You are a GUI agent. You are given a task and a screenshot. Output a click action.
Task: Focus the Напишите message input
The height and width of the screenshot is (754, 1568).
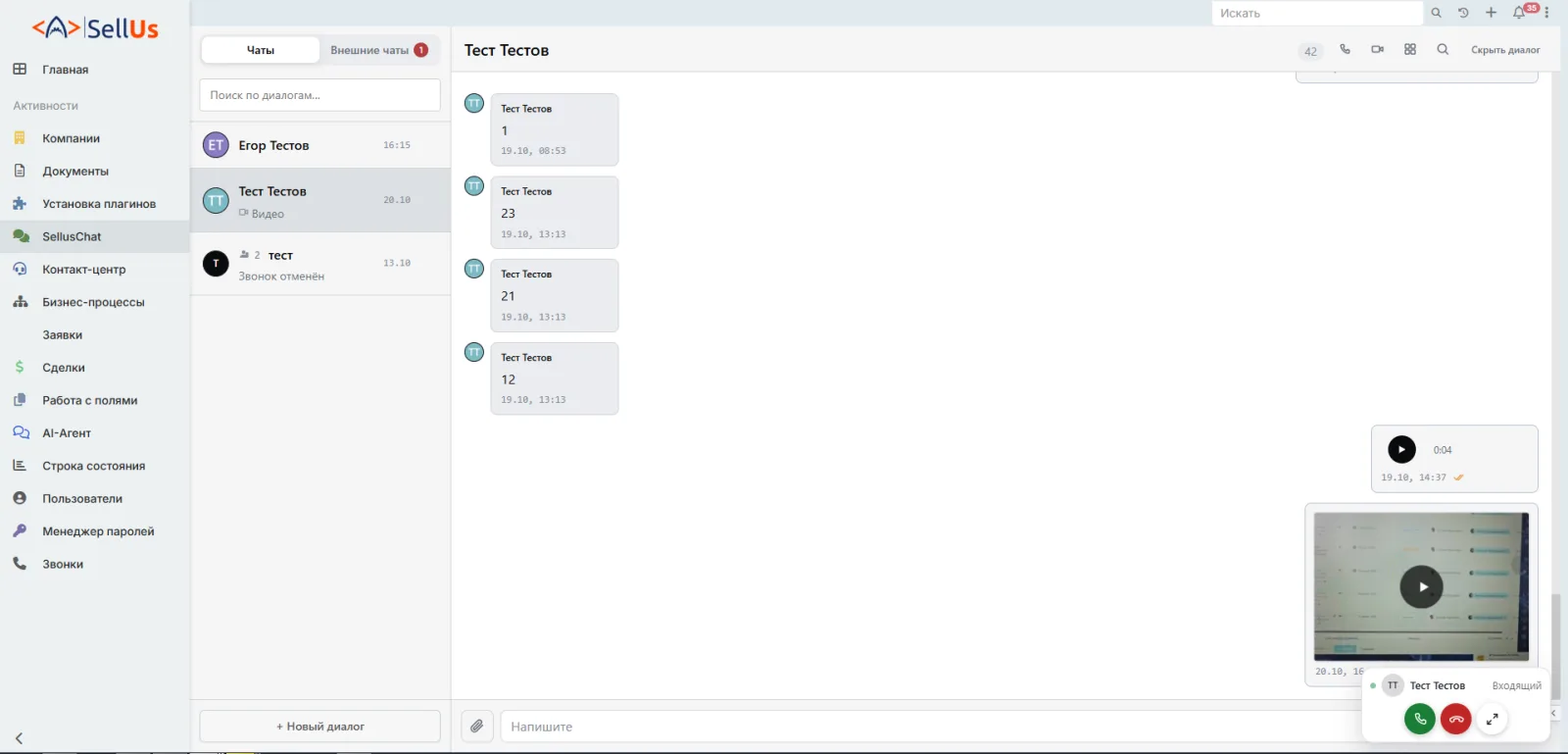click(931, 727)
